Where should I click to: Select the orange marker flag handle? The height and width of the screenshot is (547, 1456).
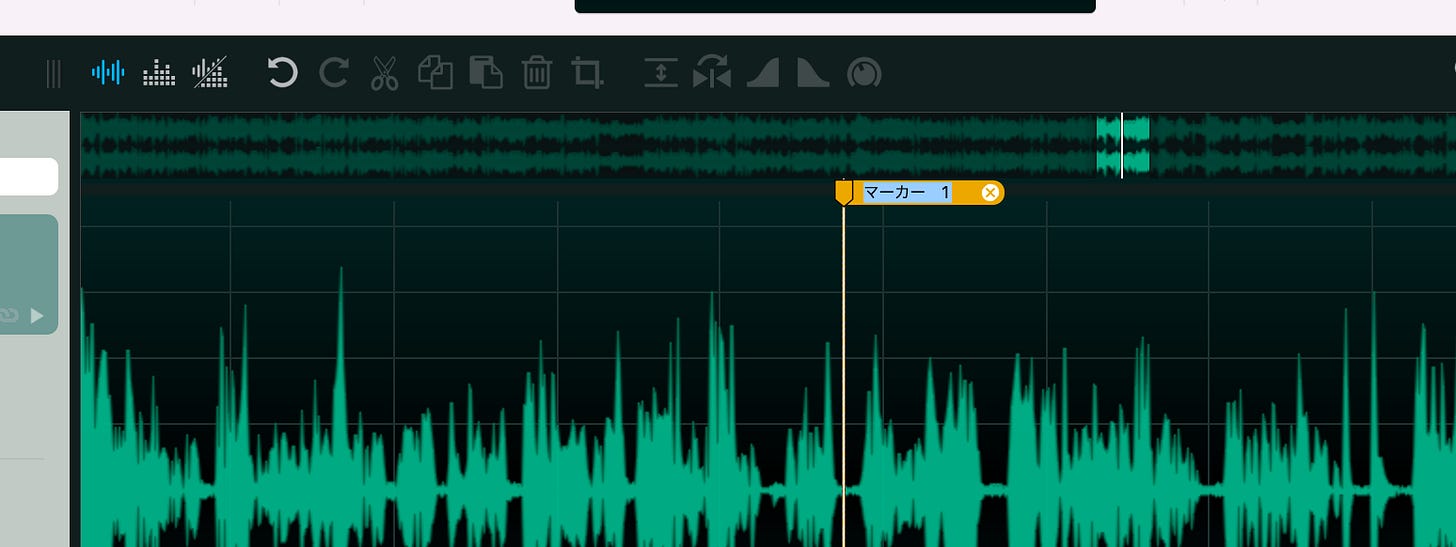[x=845, y=192]
